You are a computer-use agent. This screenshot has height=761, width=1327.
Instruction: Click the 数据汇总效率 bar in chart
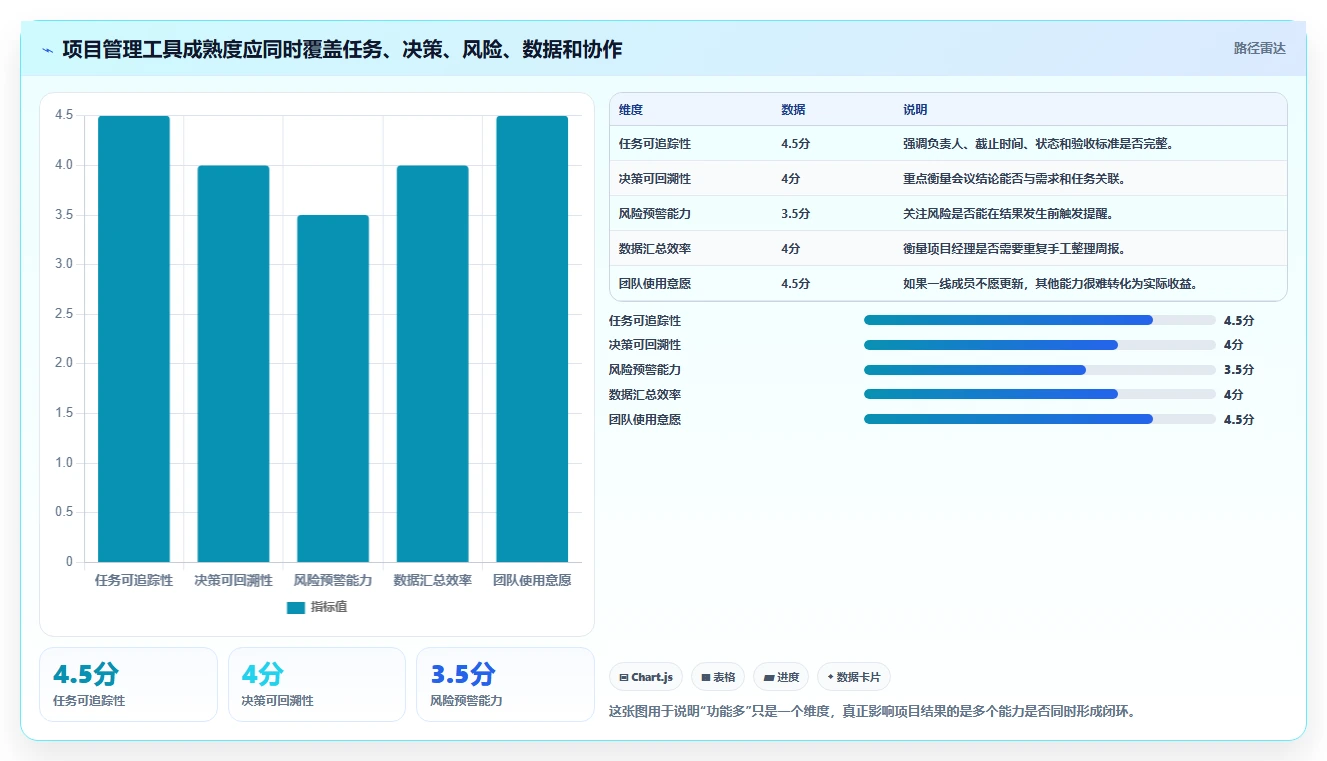(432, 364)
